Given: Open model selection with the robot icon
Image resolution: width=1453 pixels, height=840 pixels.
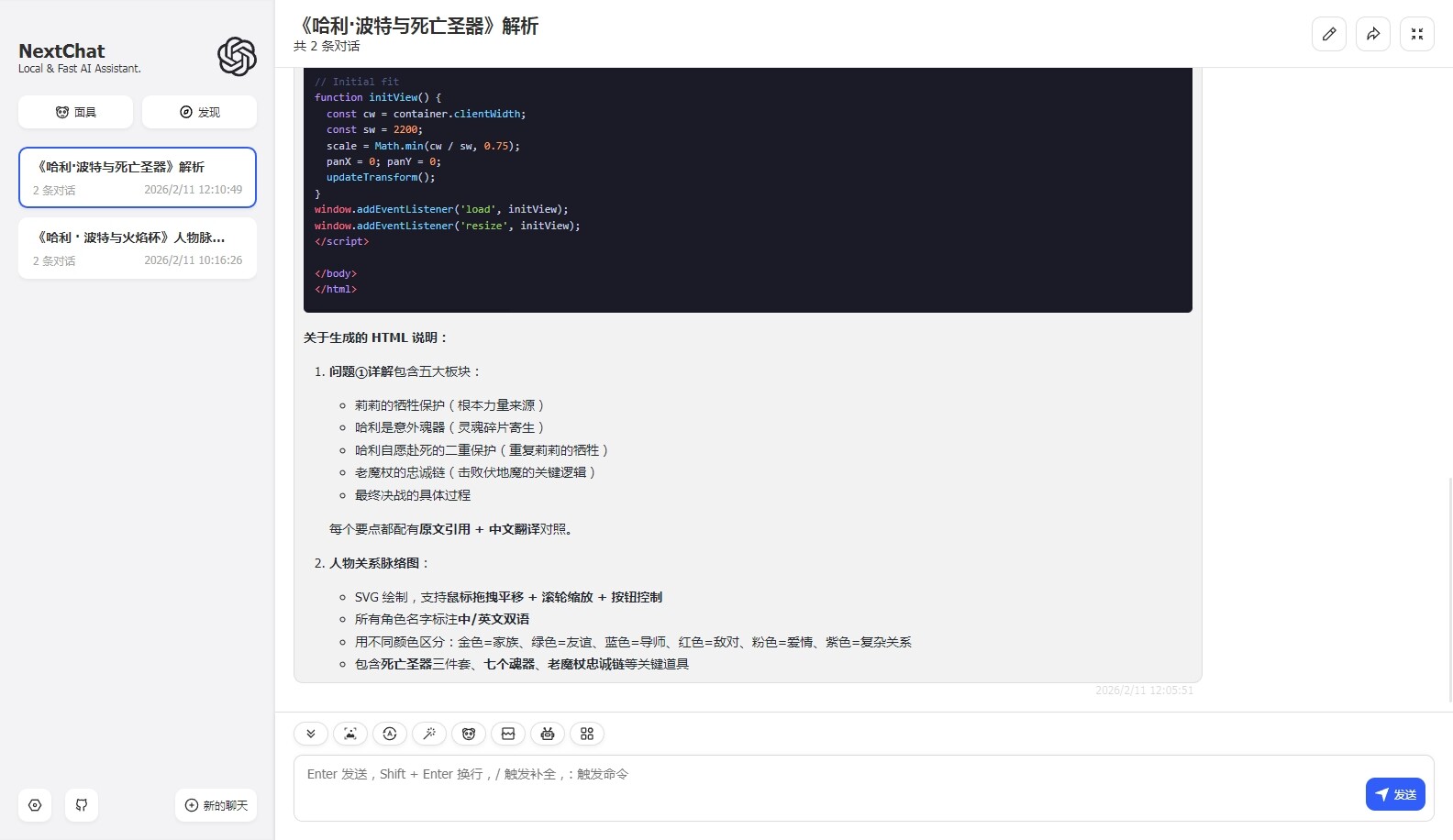Looking at the screenshot, I should click(548, 734).
